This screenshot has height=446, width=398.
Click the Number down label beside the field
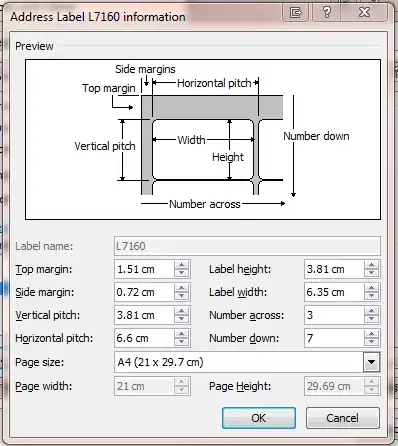click(244, 338)
